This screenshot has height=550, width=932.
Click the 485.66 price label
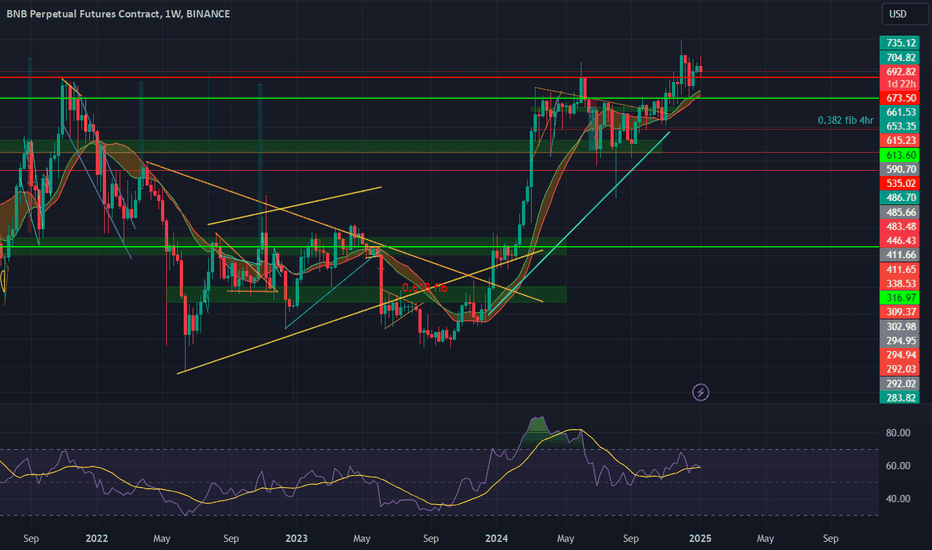900,212
